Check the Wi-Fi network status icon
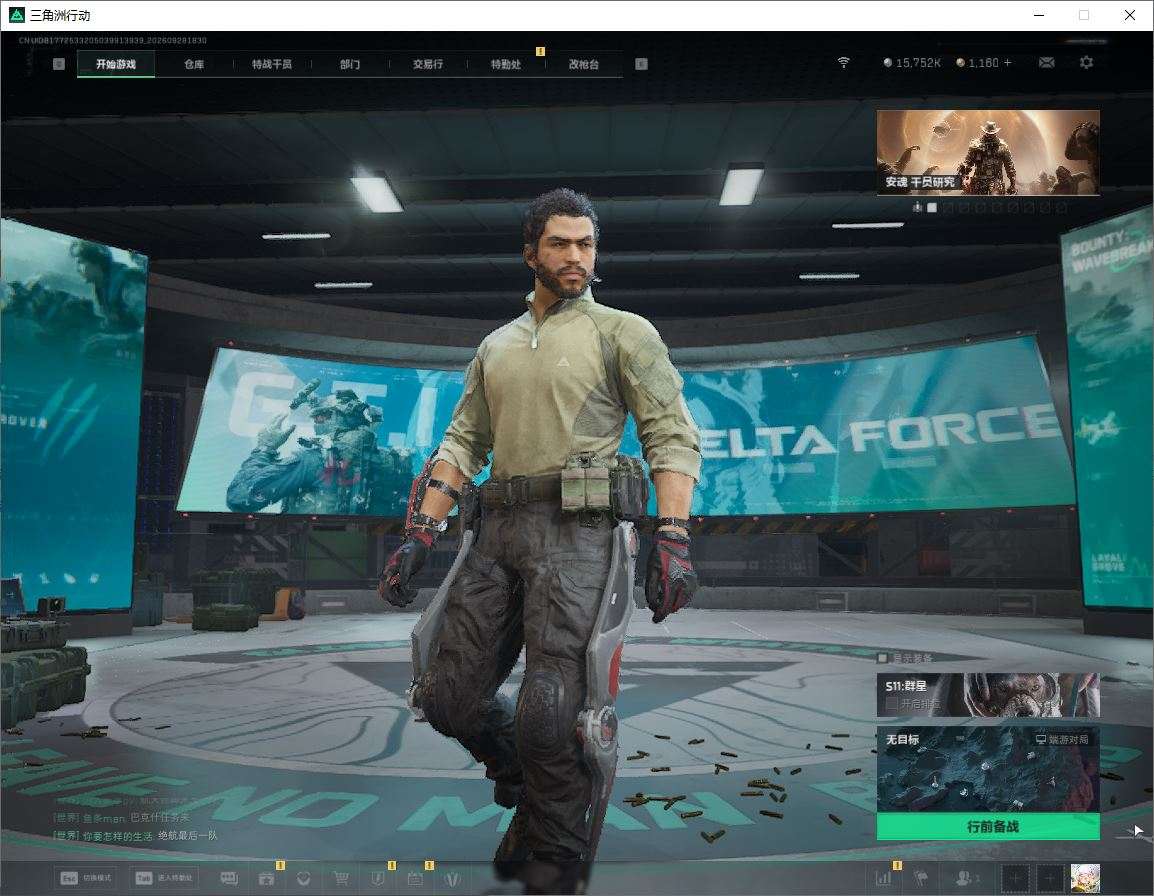 (843, 63)
